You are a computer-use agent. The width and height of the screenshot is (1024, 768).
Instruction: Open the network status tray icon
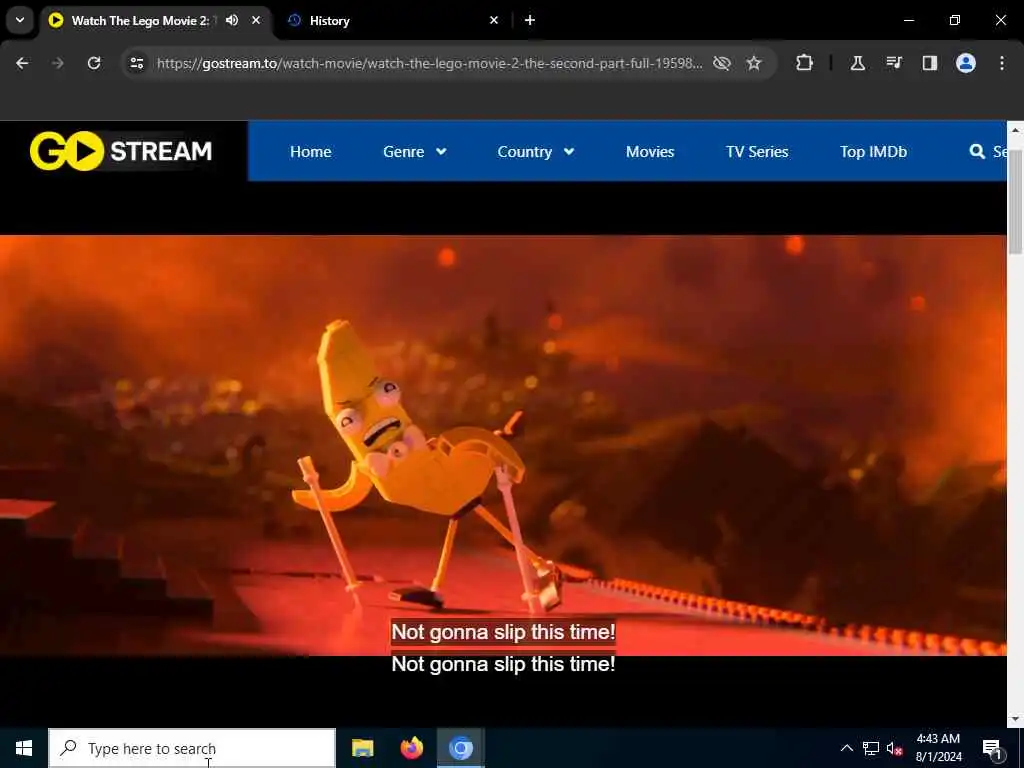pos(871,748)
